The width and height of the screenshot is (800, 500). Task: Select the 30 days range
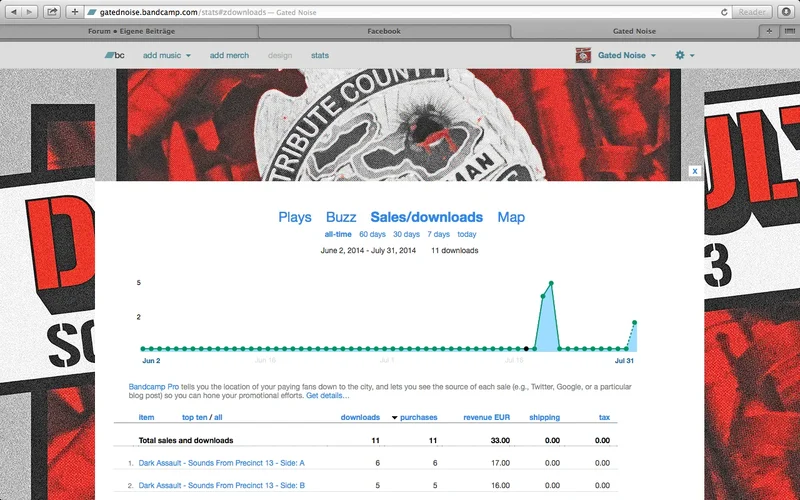(406, 234)
